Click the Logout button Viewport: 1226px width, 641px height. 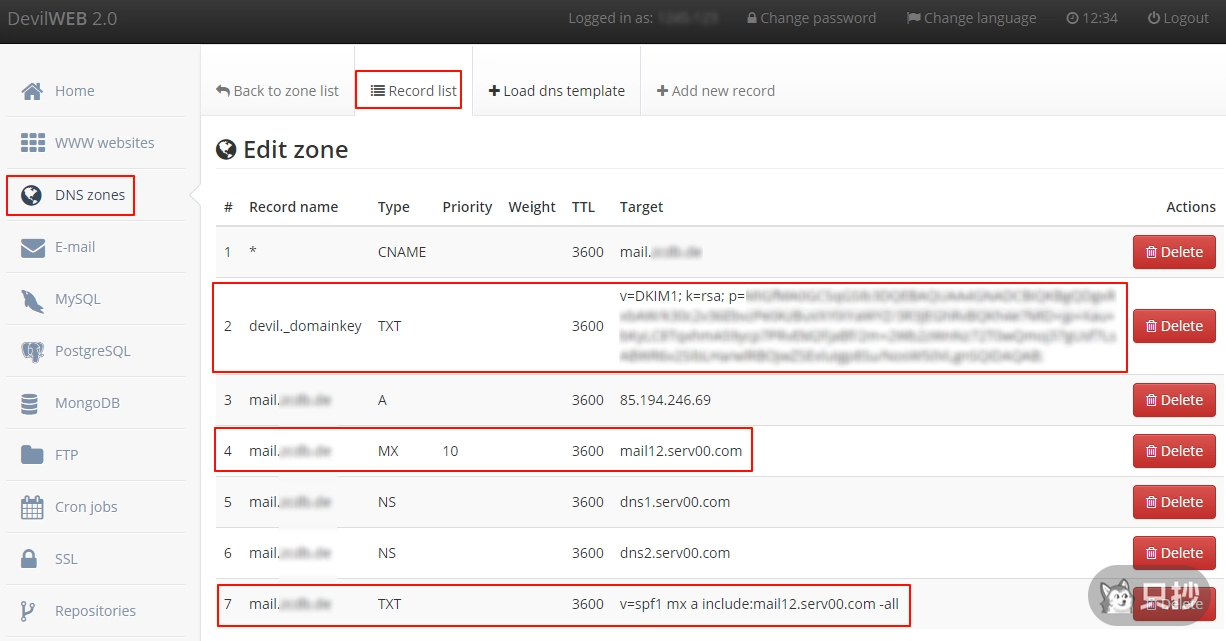point(1178,17)
